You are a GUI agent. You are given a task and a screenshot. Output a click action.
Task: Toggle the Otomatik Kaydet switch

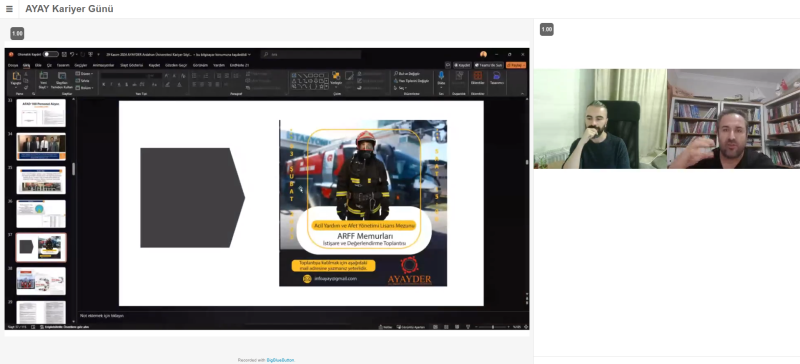pos(51,54)
